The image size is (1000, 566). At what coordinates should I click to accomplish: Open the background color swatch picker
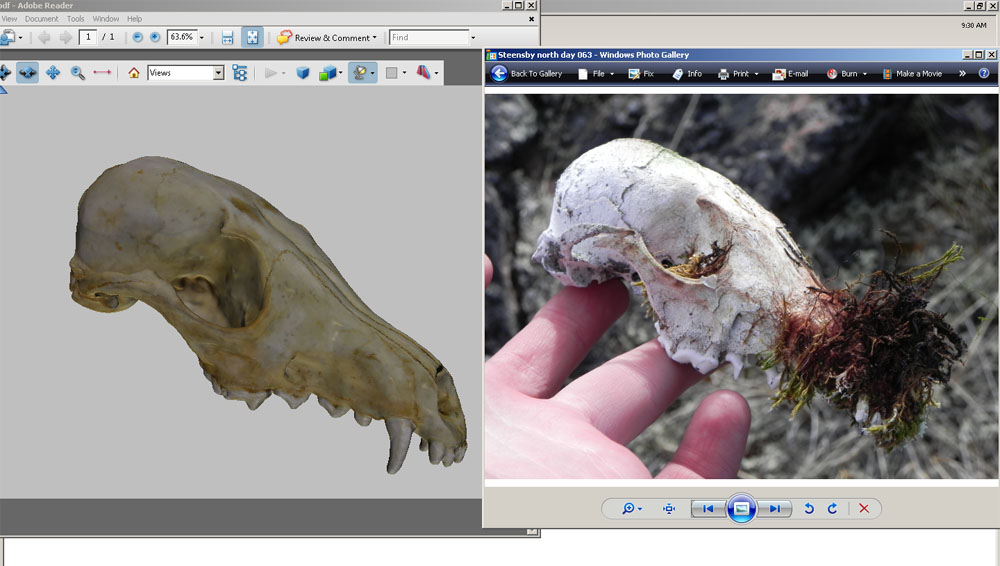[x=392, y=73]
